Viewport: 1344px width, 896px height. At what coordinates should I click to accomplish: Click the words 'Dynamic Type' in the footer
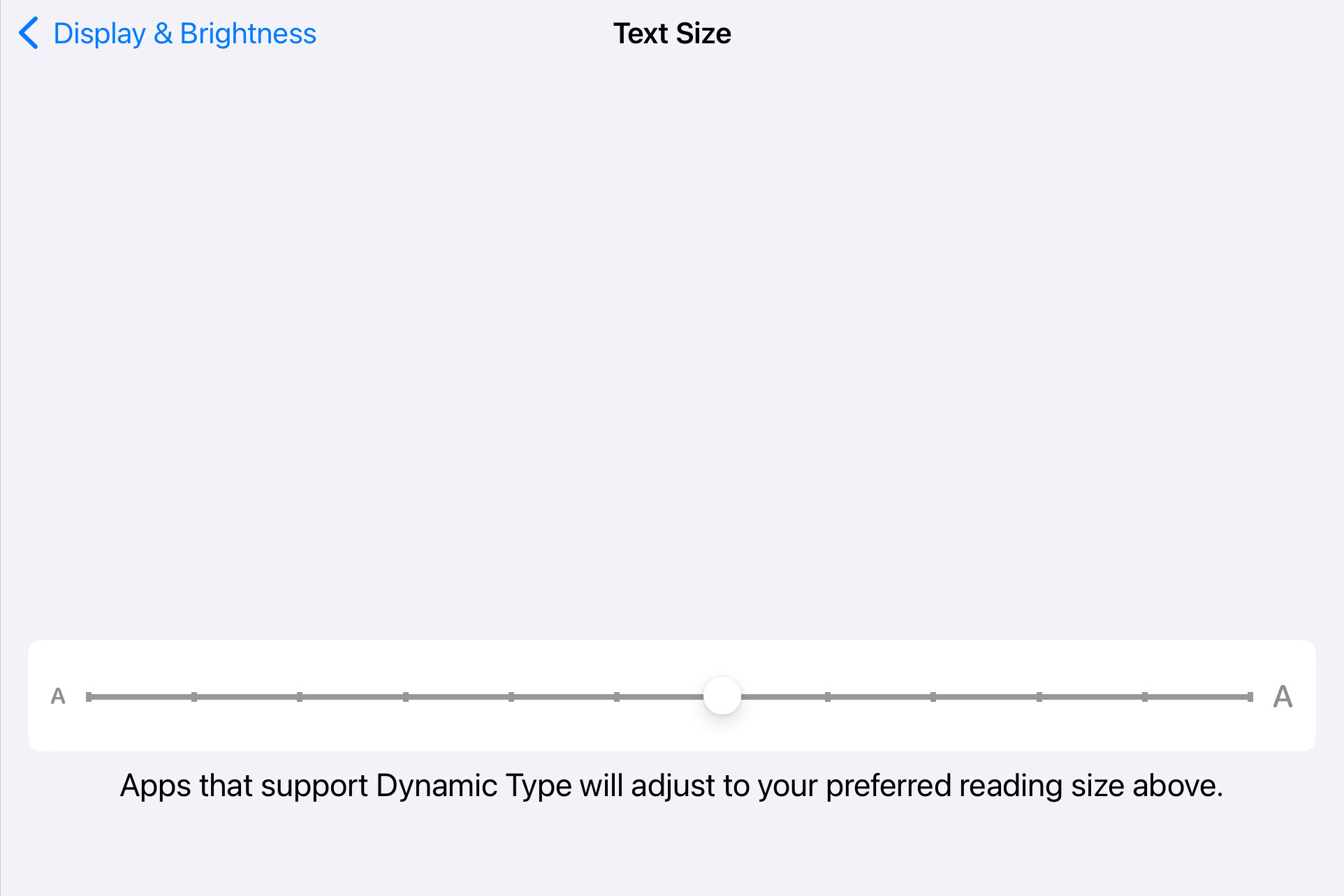point(473,786)
